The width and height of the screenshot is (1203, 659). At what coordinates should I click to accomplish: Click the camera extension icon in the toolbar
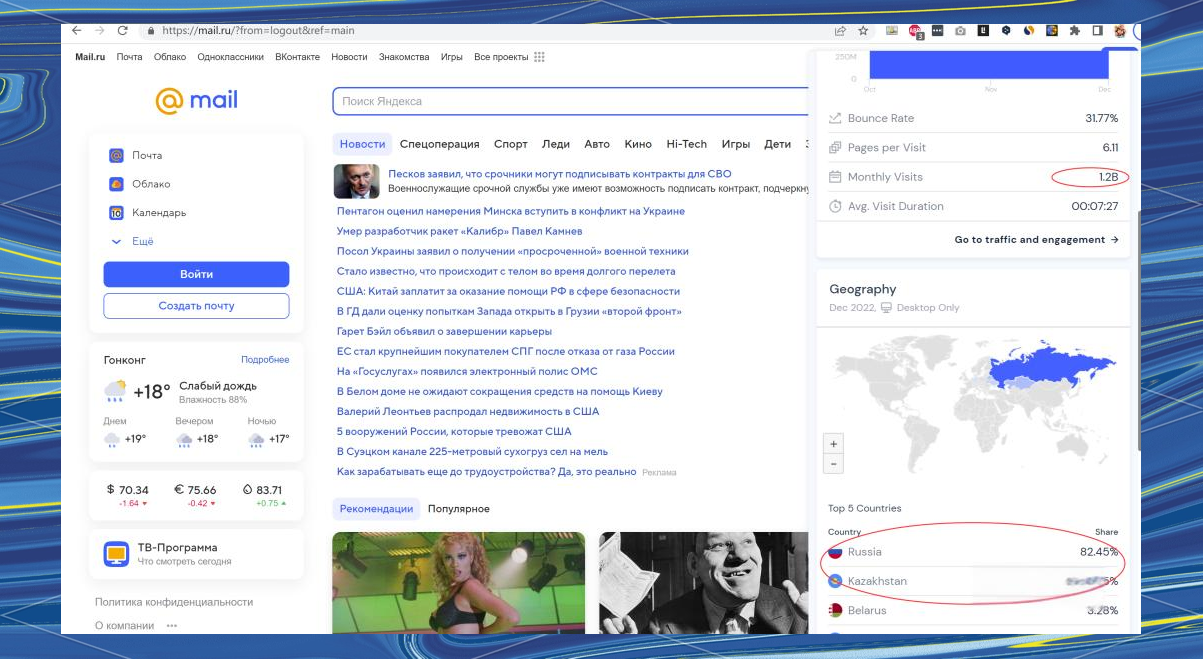[x=960, y=31]
